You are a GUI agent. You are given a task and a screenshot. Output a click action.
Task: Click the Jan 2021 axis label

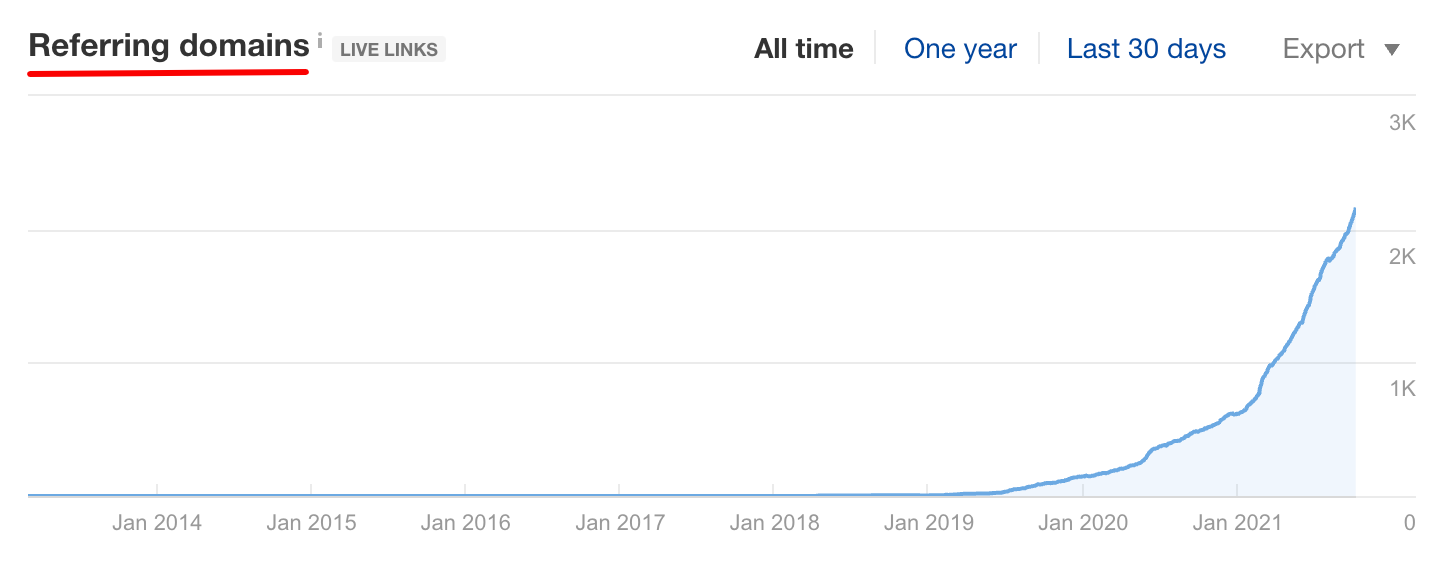1237,522
